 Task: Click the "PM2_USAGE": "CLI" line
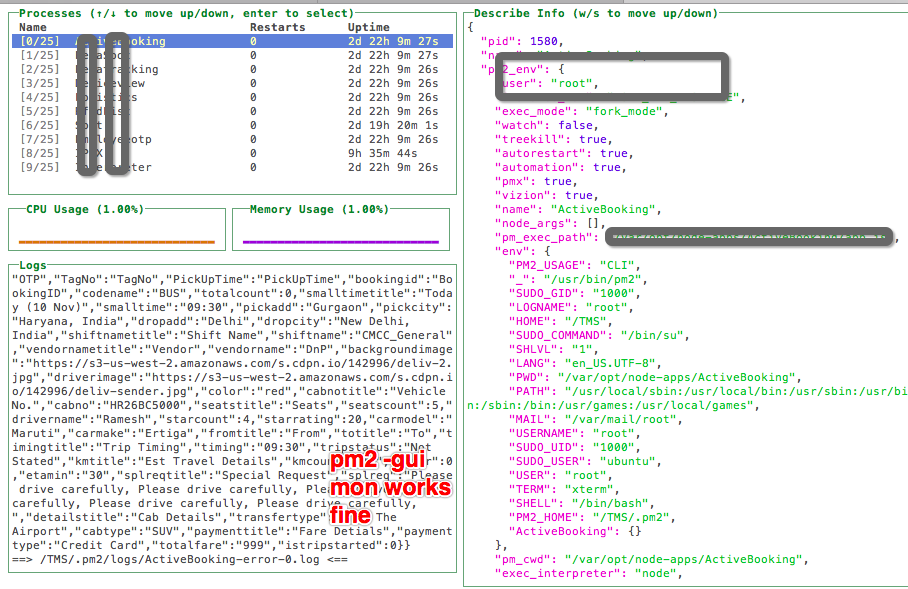pos(574,265)
